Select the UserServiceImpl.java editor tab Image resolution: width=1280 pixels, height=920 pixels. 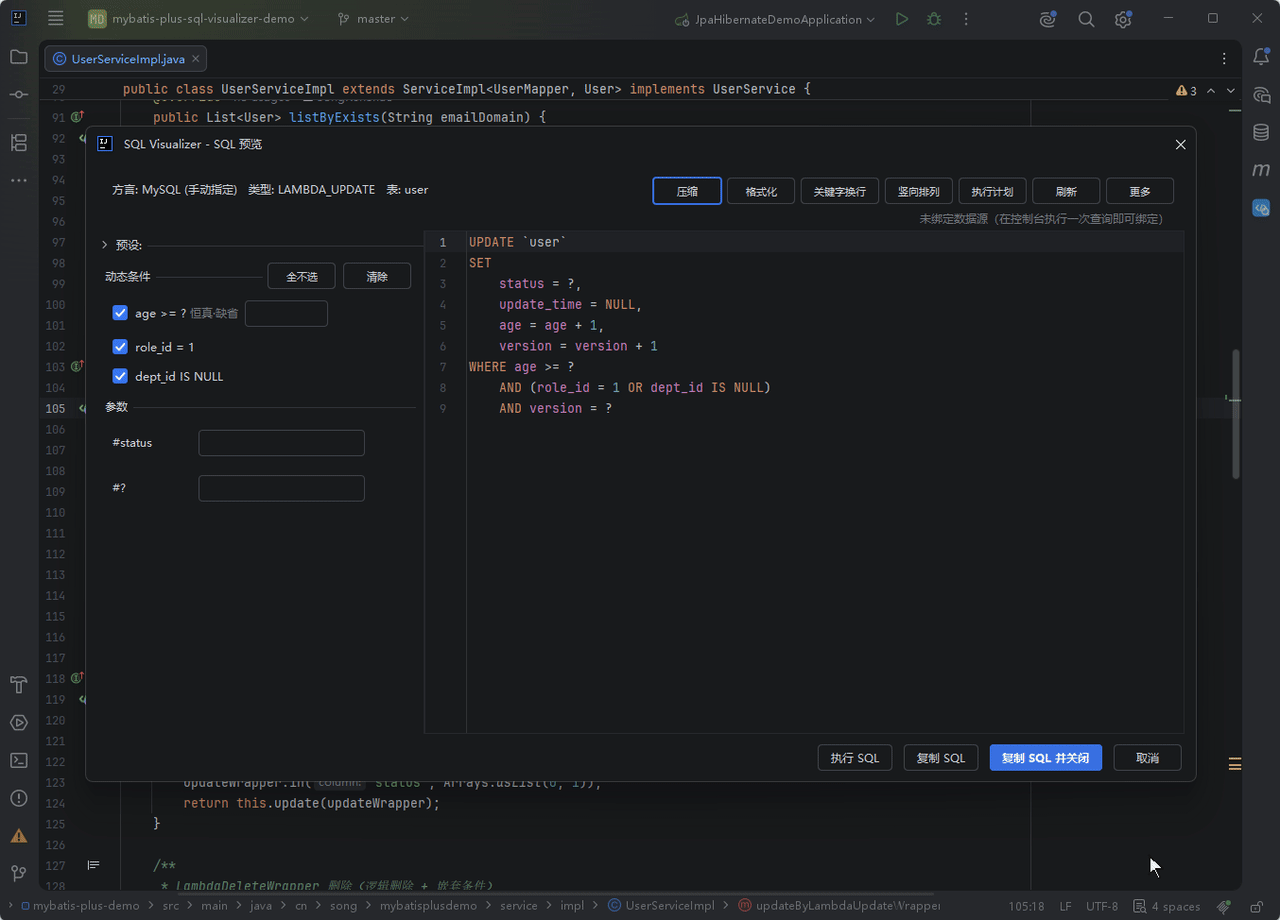(126, 59)
